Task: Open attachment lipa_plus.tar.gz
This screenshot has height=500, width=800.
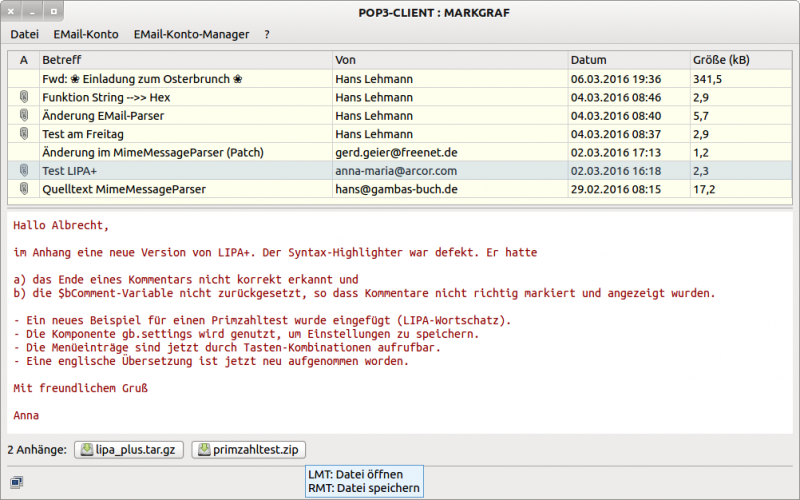Action: tap(128, 450)
